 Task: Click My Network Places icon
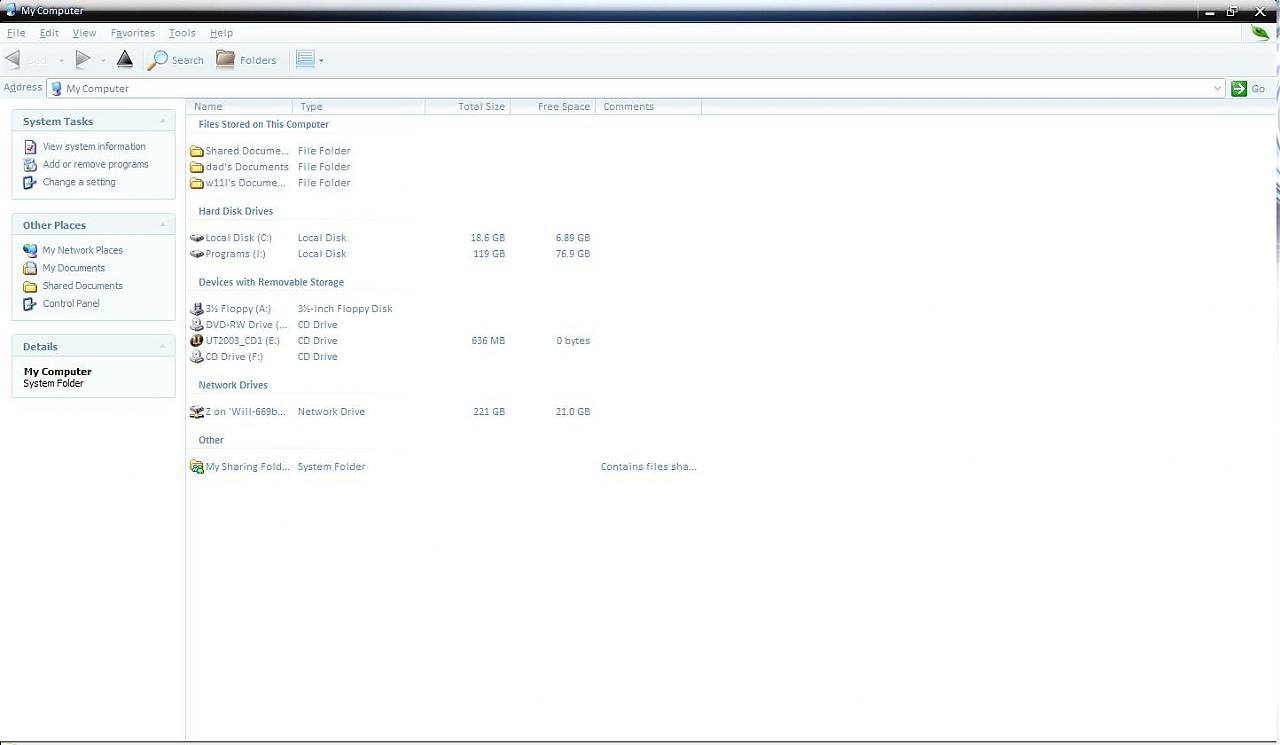pos(30,250)
